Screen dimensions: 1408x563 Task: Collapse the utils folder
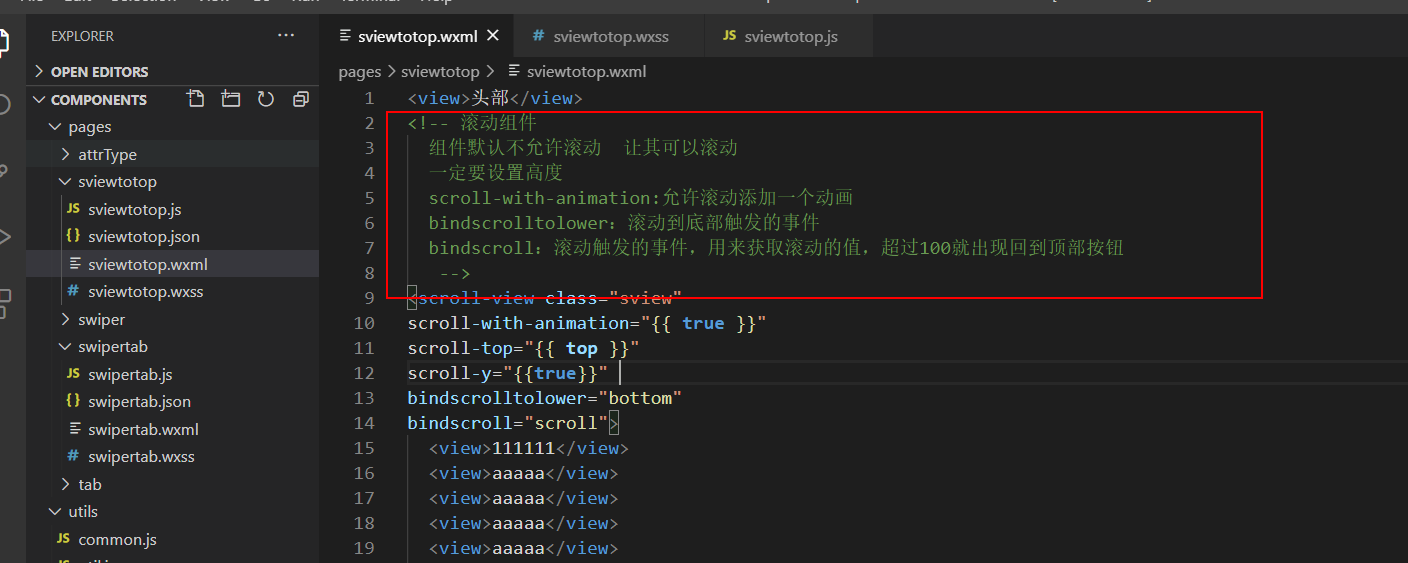(56, 511)
